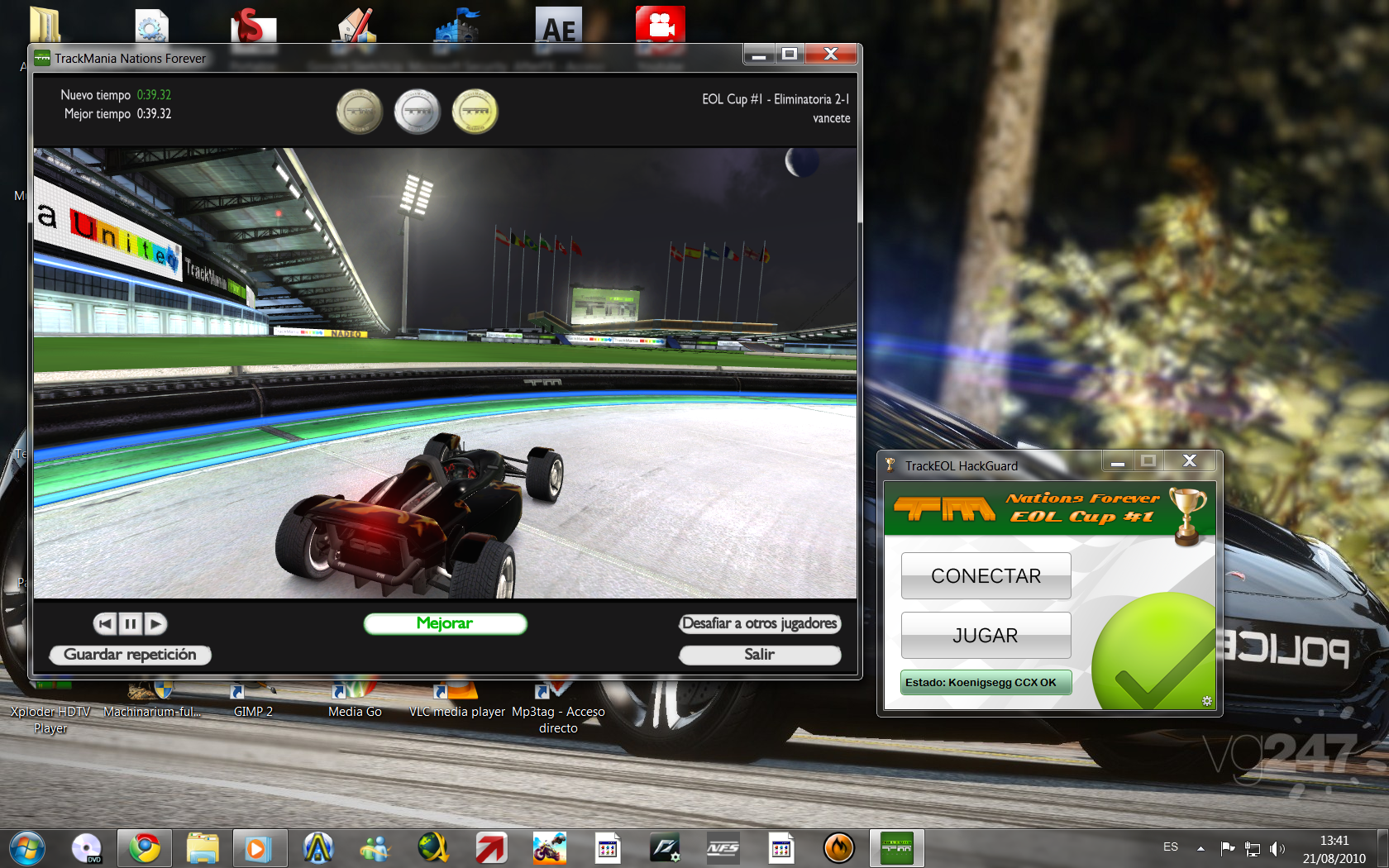Open the motorbike game taskbar icon
The height and width of the screenshot is (868, 1389).
coord(550,848)
